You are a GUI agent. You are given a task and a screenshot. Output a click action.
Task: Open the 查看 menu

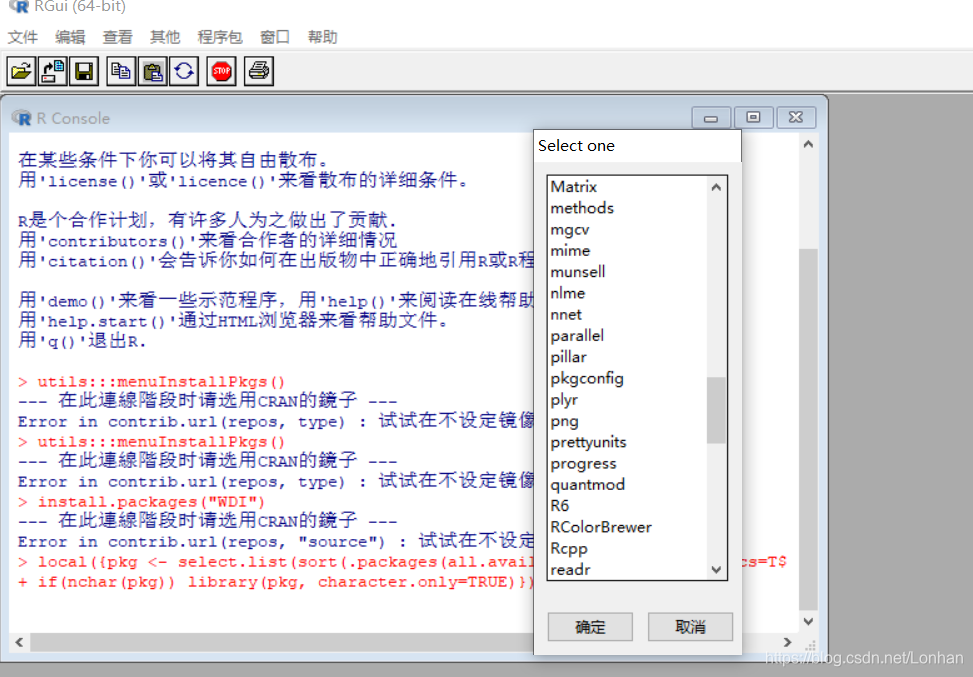click(118, 37)
